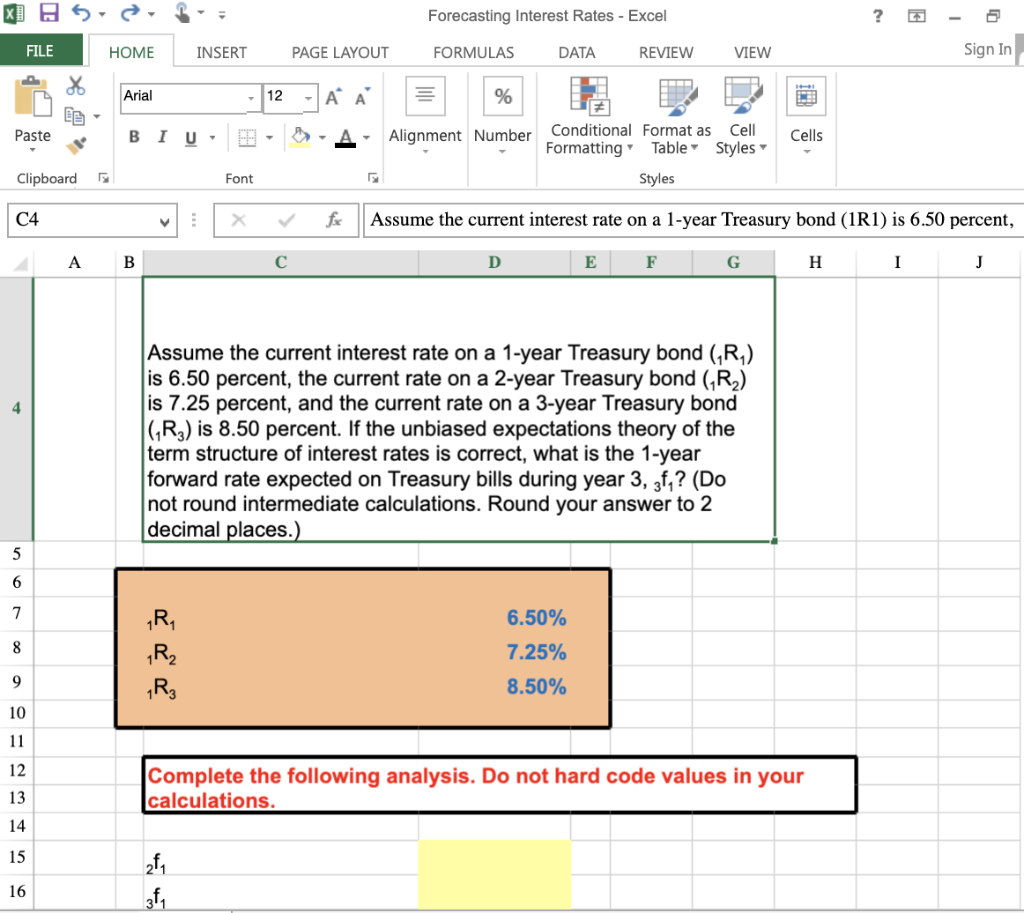Open the Arial font name dropdown
This screenshot has height=913, width=1024.
[x=251, y=98]
